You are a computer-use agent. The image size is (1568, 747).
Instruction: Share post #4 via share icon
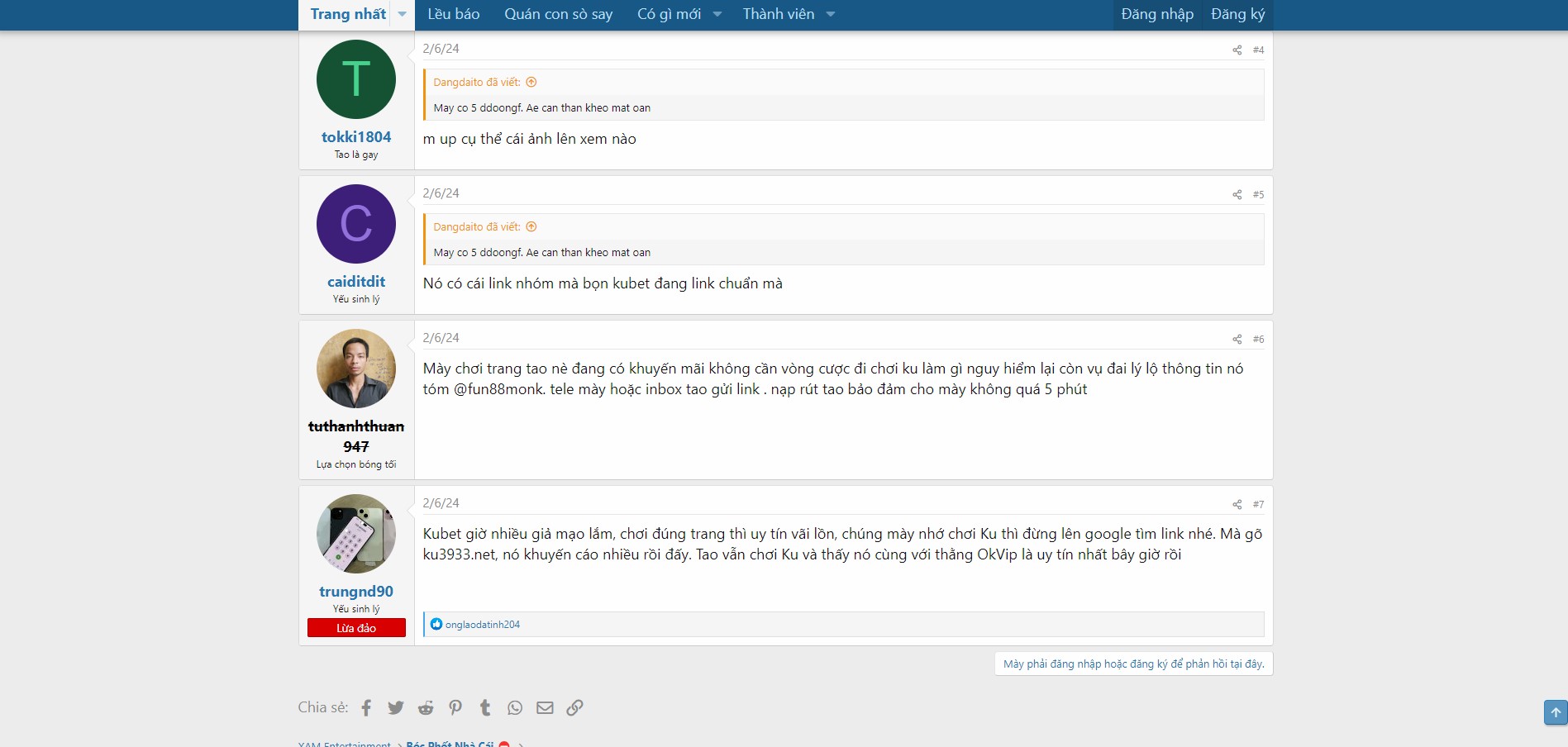[x=1237, y=50]
